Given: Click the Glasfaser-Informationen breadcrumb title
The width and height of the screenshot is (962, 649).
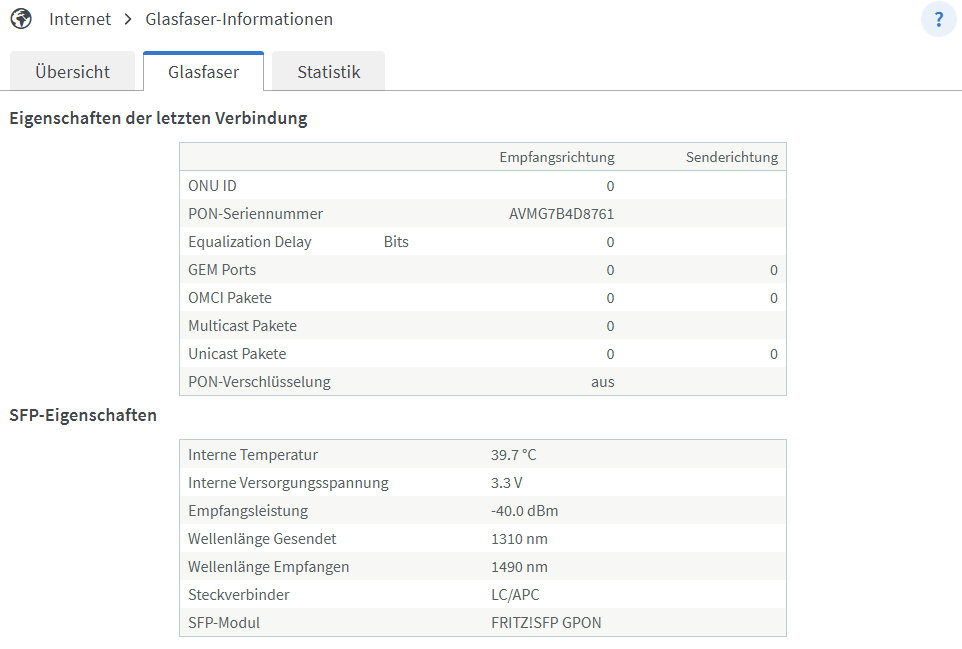Looking at the screenshot, I should [239, 19].
